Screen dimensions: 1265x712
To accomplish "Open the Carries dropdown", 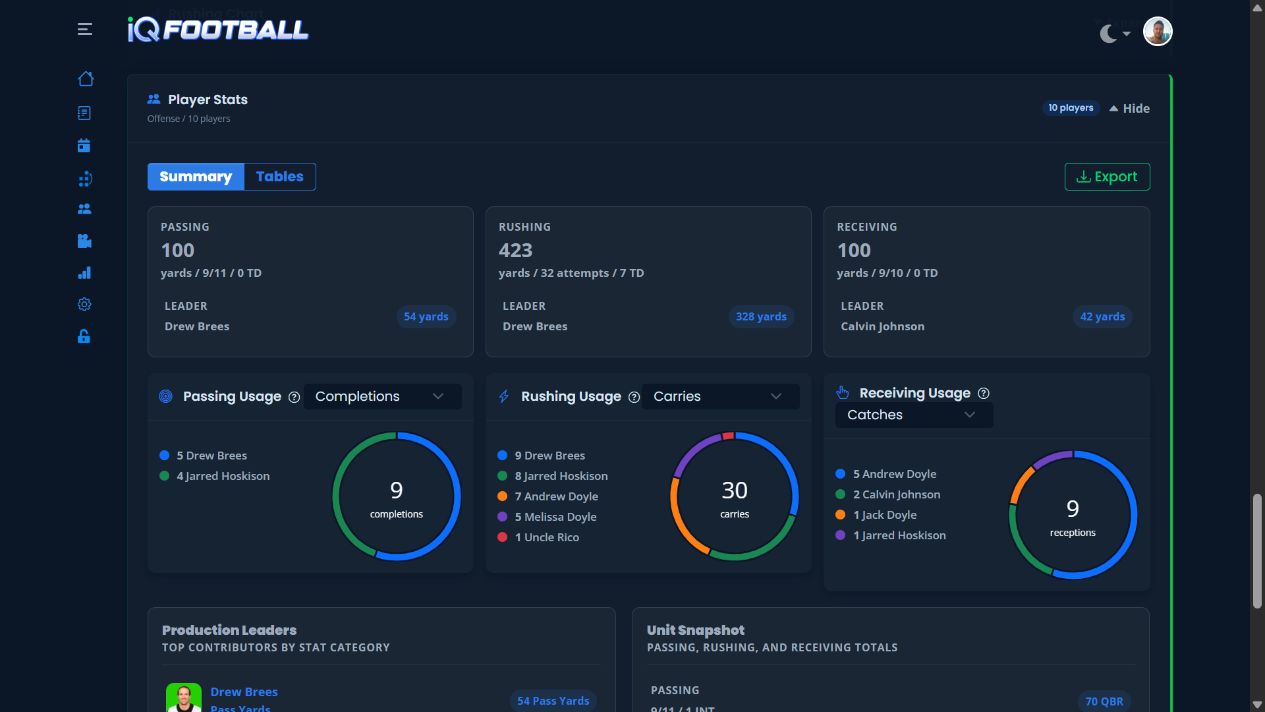I will coord(720,396).
